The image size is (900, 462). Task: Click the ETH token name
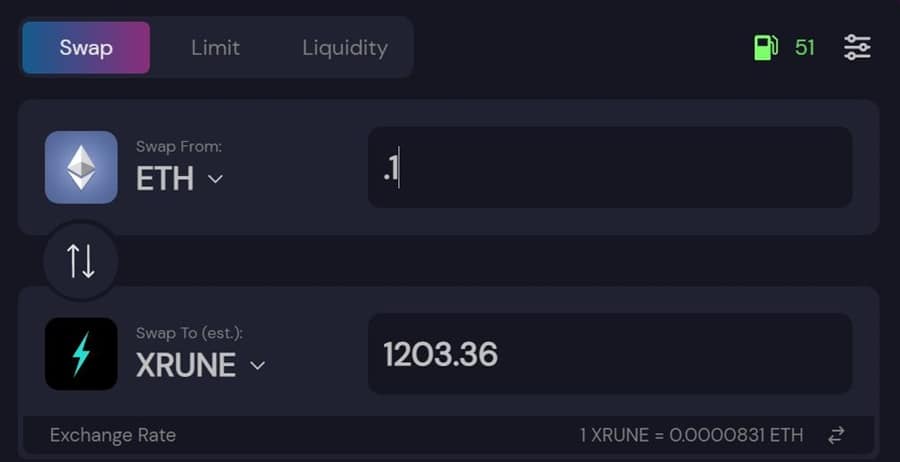[x=165, y=180]
